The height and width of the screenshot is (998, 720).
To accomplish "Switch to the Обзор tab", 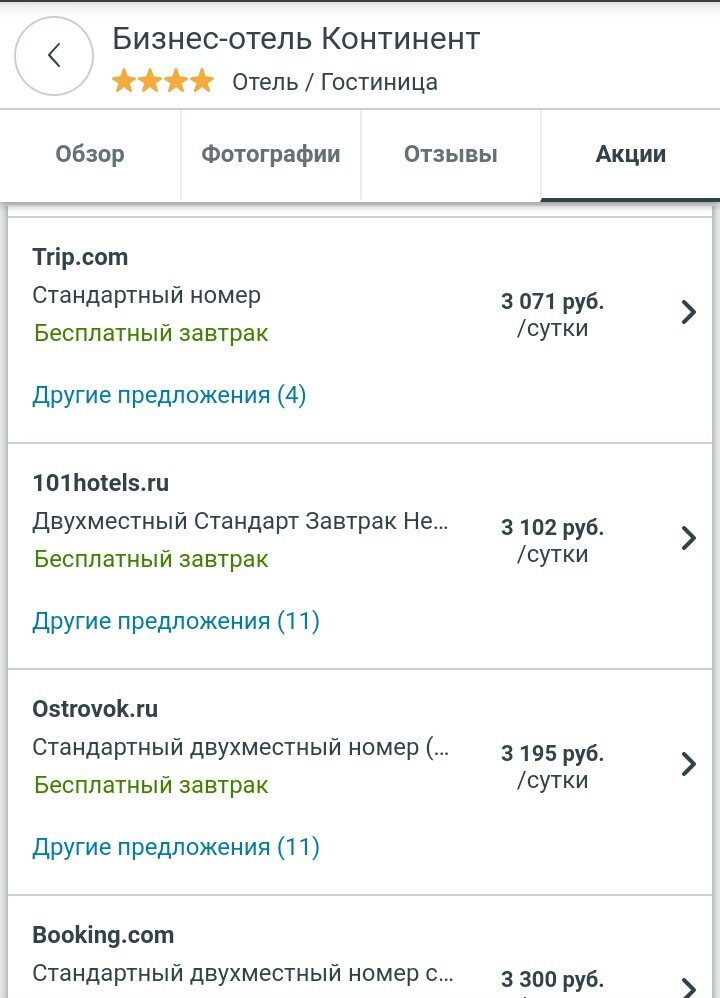I will click(x=90, y=154).
